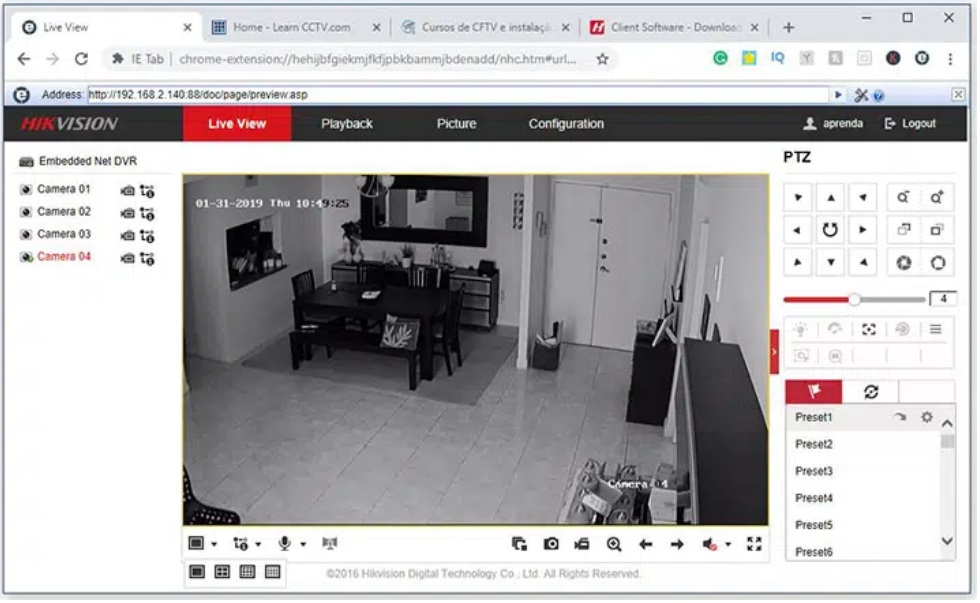This screenshot has width=980, height=603.
Task: Activate two-way audio microphone icon
Action: pyautogui.click(x=283, y=541)
